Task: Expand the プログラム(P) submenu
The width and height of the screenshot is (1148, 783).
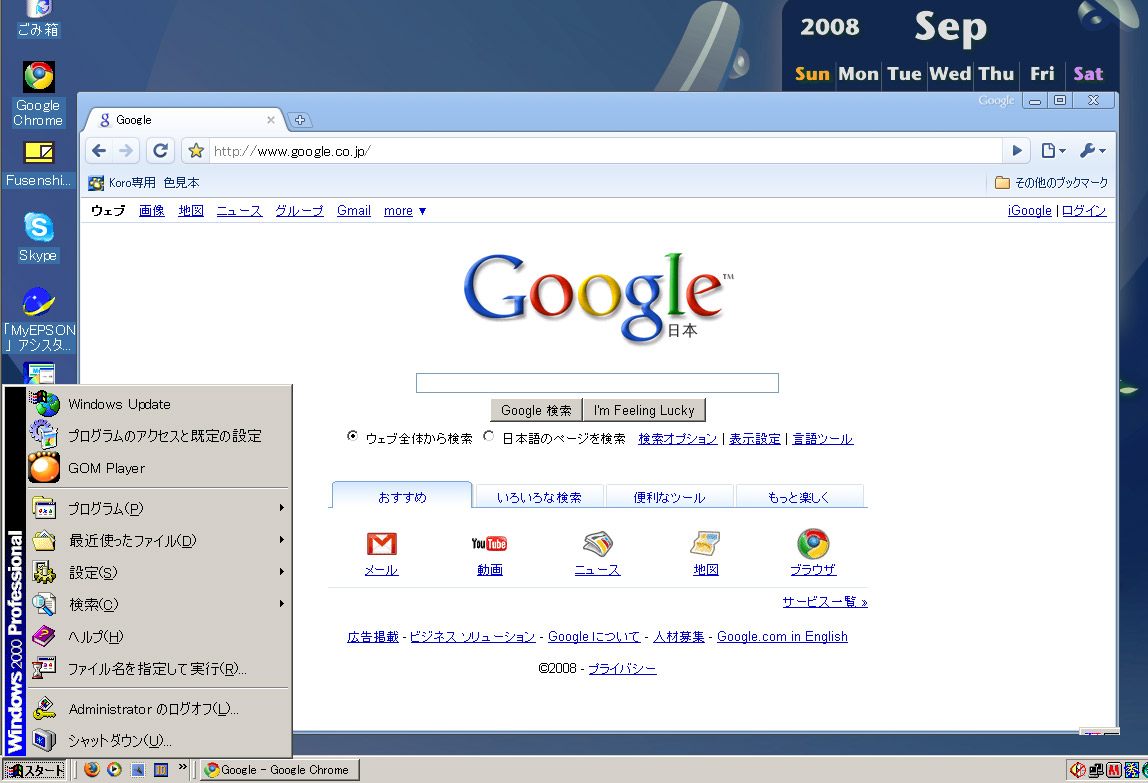Action: click(159, 508)
